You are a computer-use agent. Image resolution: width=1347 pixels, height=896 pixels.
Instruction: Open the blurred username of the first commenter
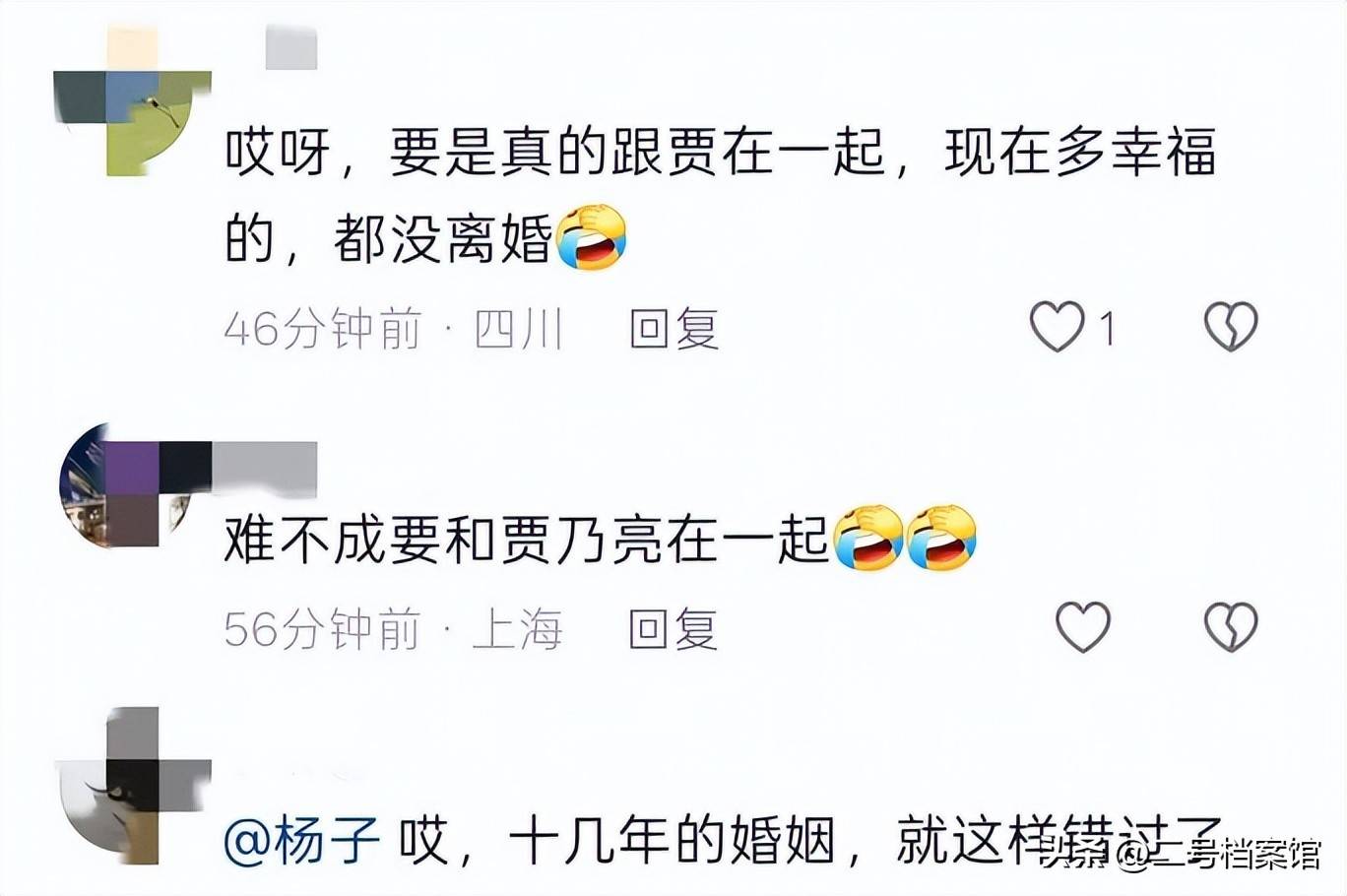click(x=291, y=48)
